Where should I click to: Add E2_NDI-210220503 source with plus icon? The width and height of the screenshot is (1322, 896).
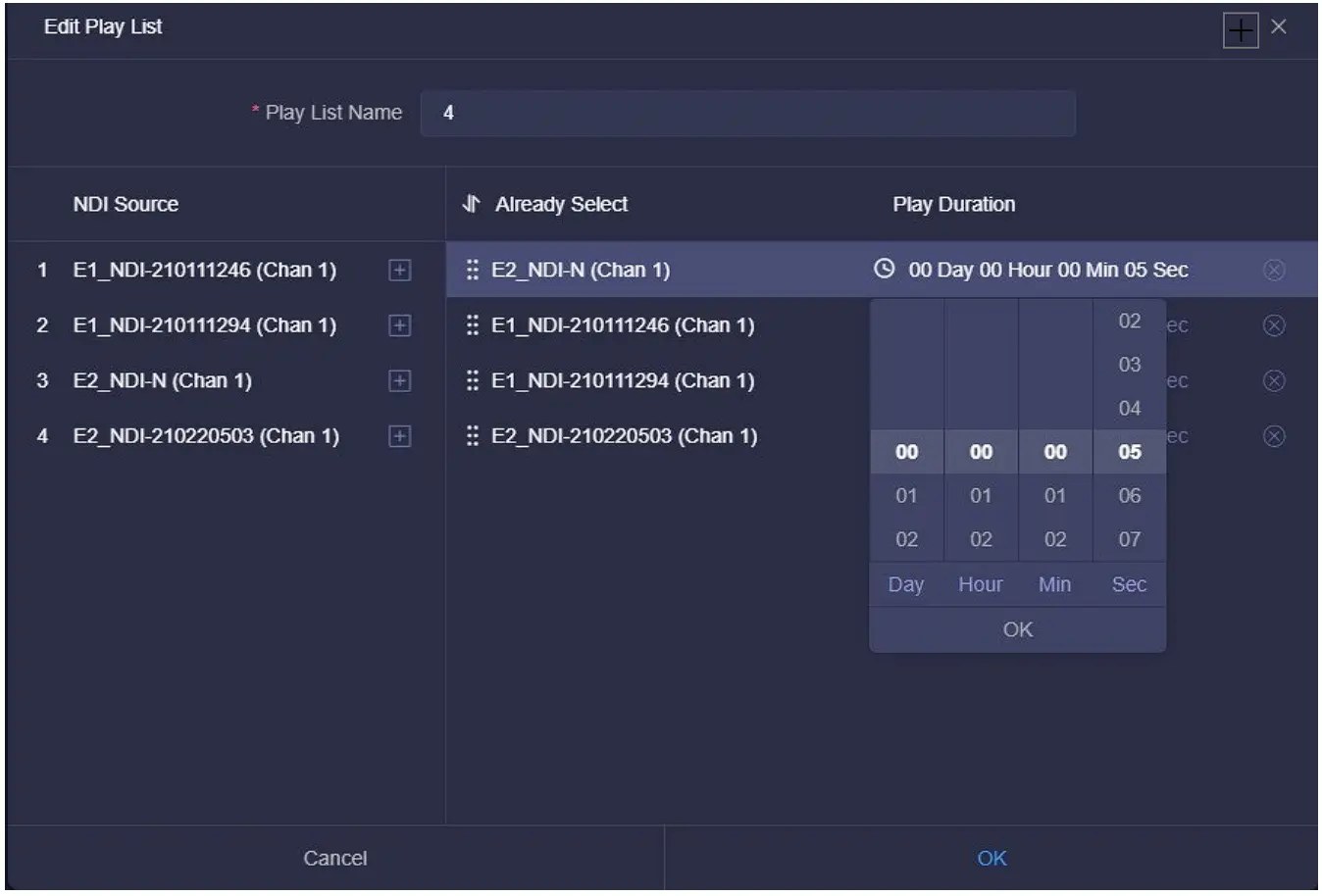(x=399, y=436)
